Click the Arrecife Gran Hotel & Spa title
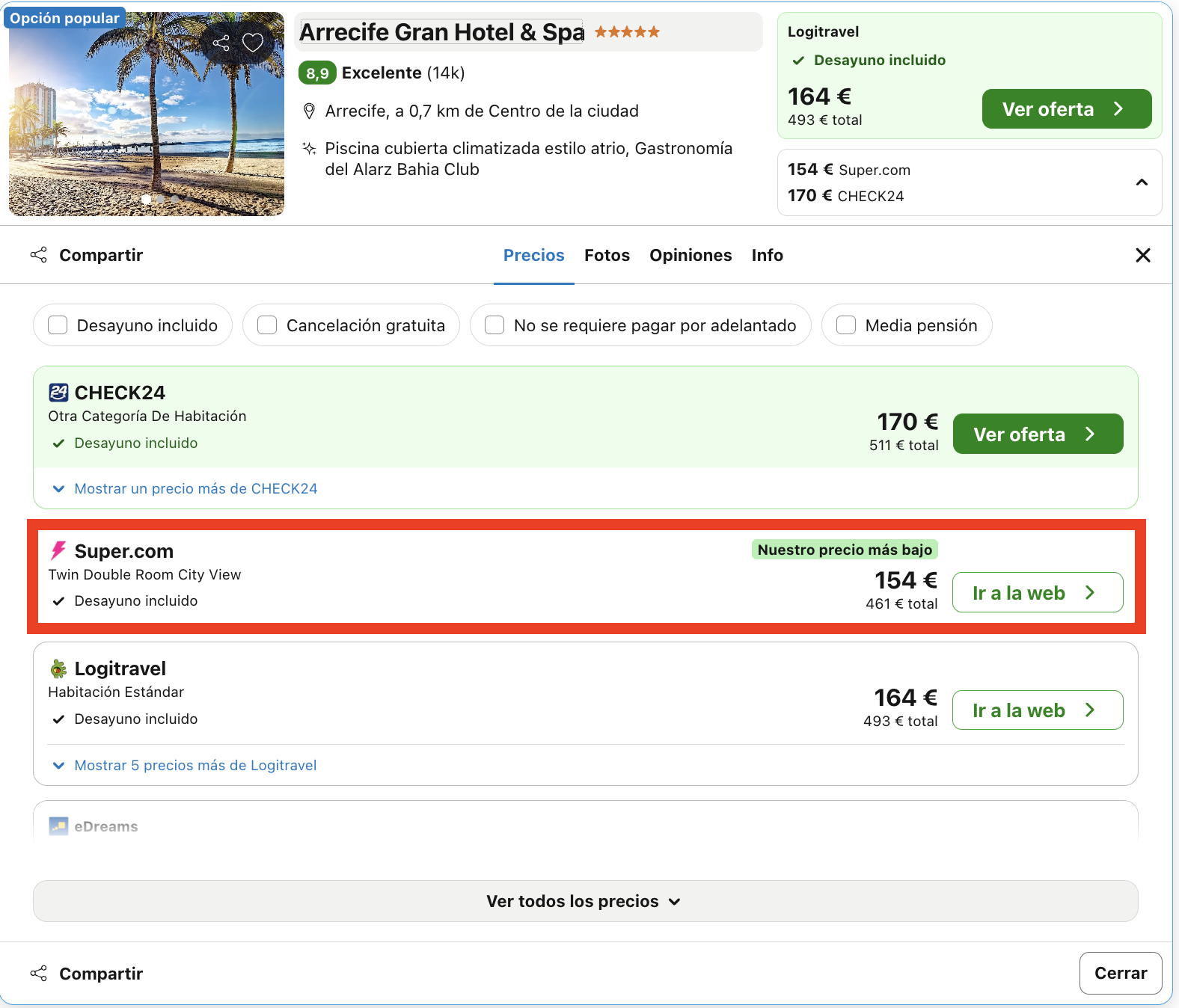Viewport: 1179px width, 1008px height. 441,32
